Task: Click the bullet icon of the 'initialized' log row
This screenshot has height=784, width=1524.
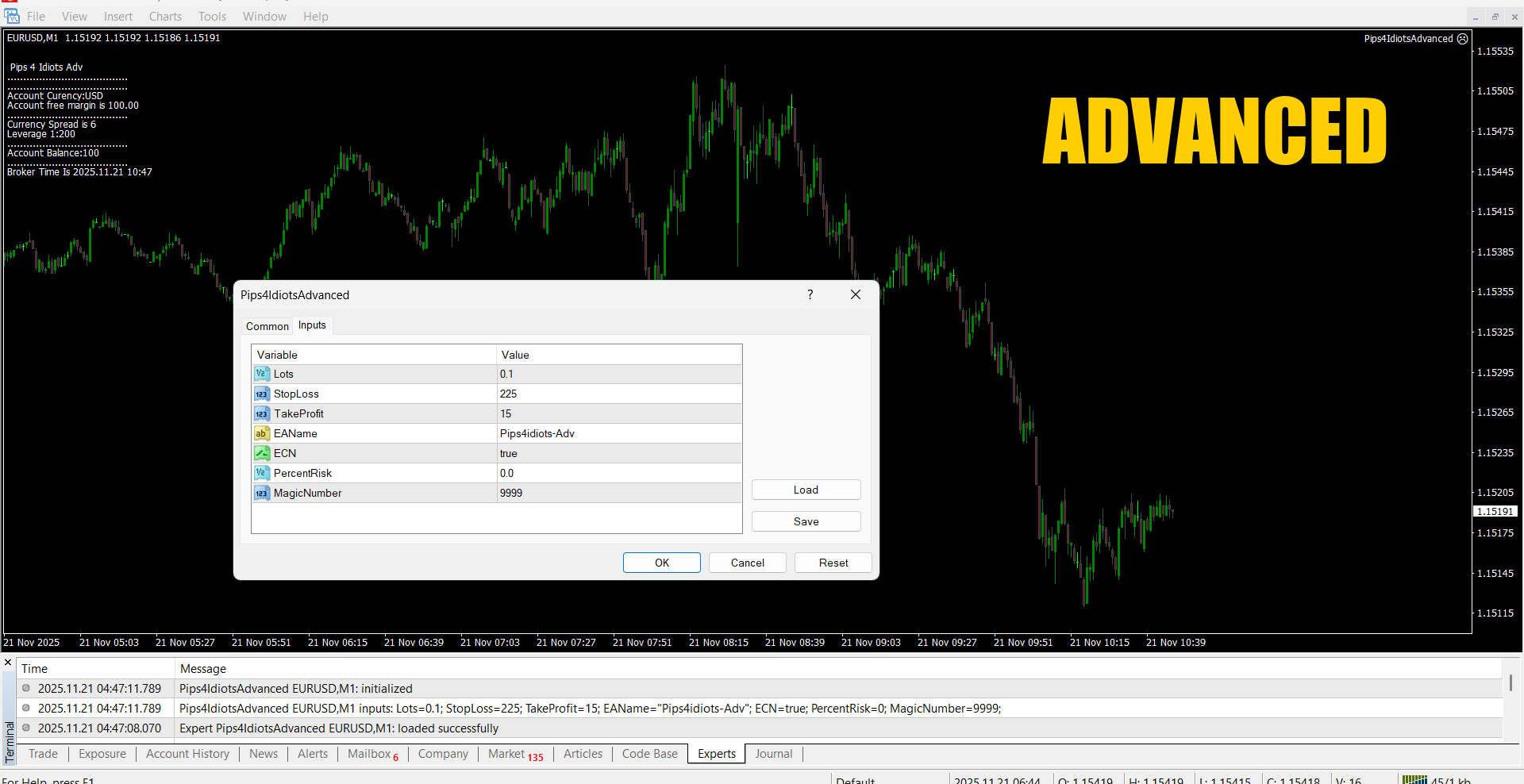Action: point(26,688)
